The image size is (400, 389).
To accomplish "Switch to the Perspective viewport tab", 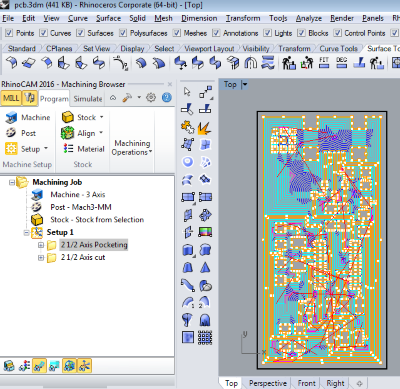I will point(268,383).
